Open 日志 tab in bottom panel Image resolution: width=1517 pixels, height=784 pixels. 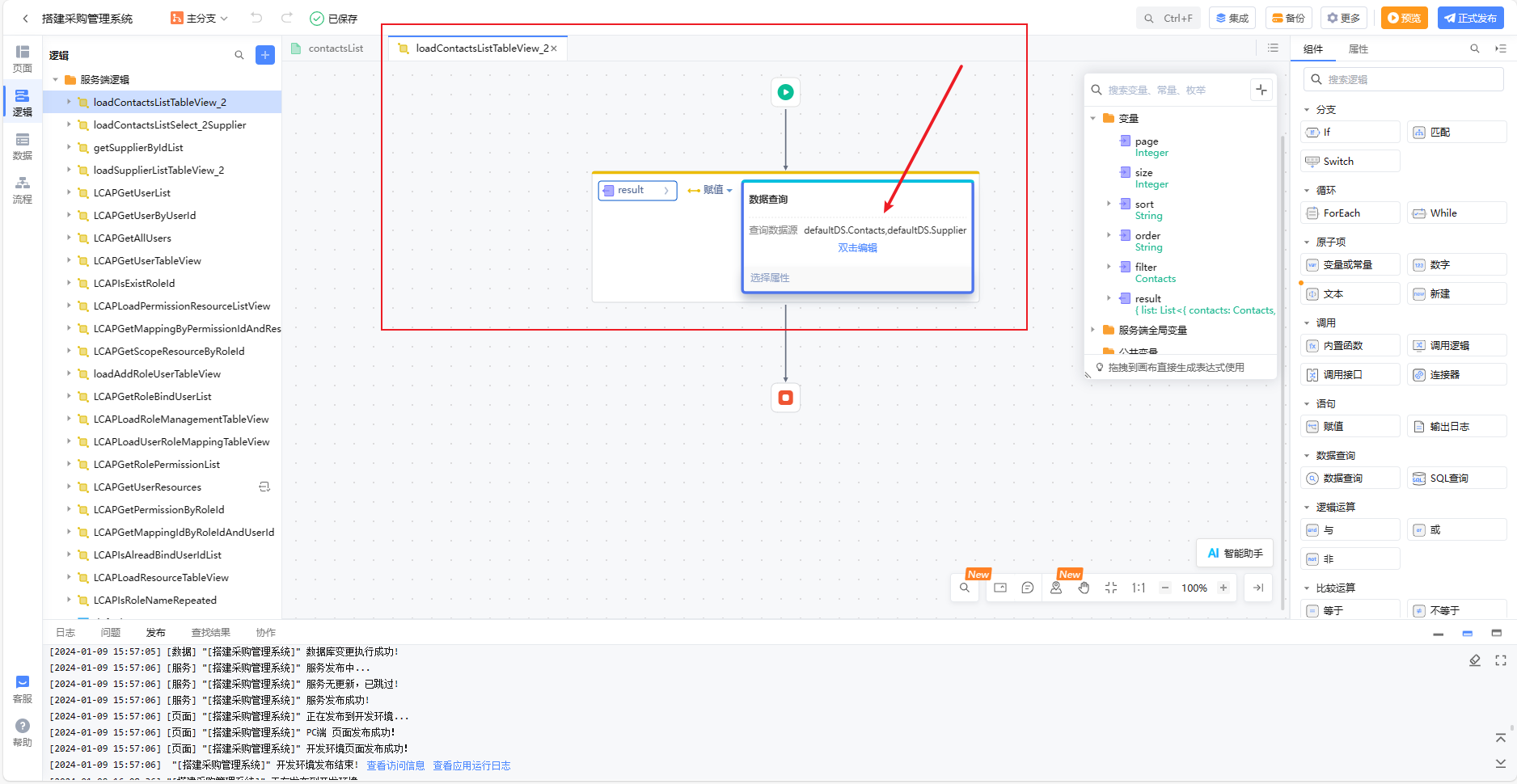[65, 633]
